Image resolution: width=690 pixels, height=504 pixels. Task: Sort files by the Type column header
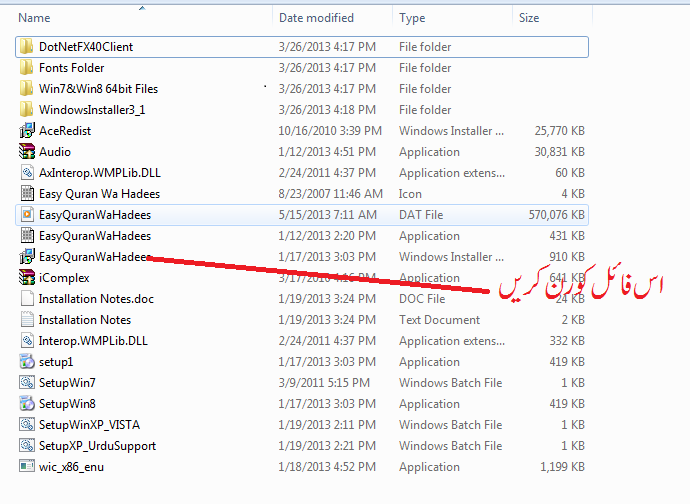click(x=412, y=18)
